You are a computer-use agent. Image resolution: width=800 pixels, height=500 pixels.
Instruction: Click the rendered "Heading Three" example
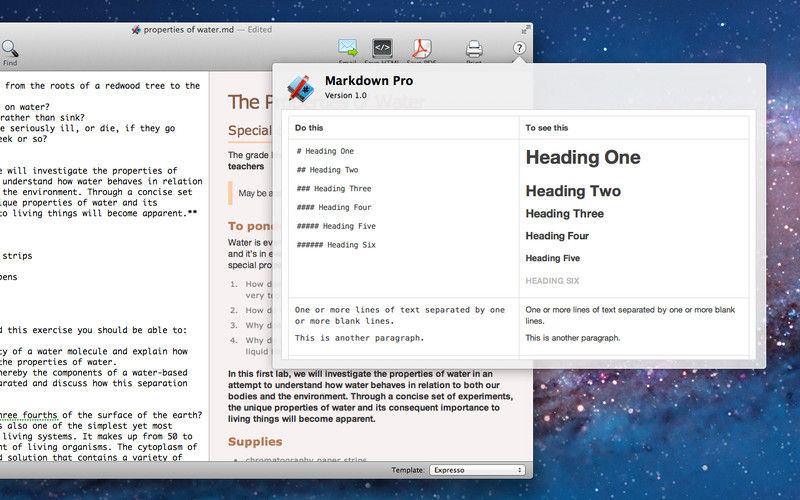click(564, 214)
